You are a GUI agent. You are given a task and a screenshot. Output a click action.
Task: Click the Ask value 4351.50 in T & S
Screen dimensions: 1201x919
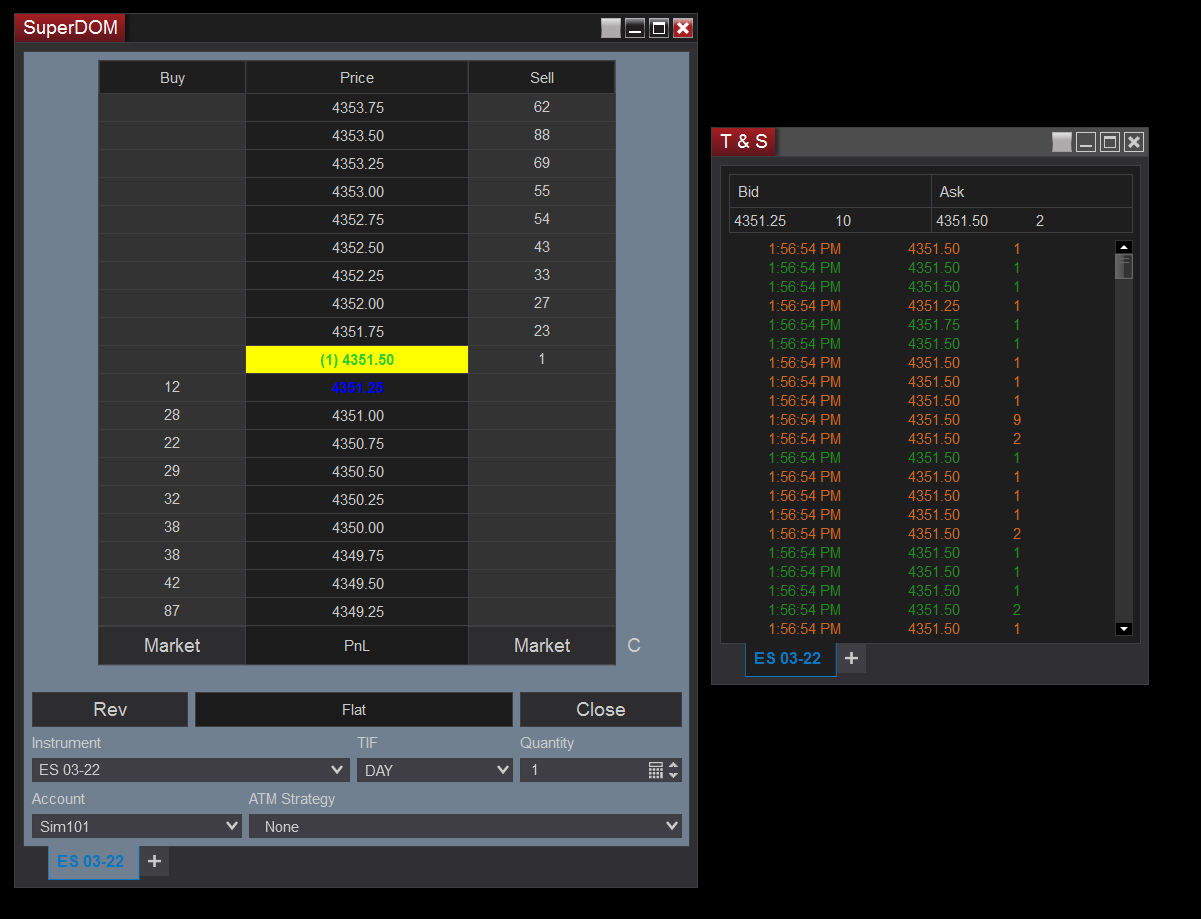(962, 221)
